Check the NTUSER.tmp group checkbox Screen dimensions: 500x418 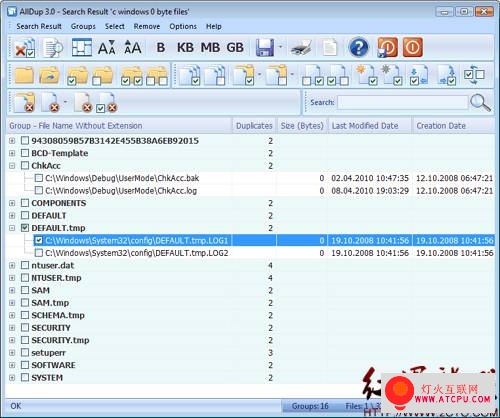pyautogui.click(x=25, y=278)
